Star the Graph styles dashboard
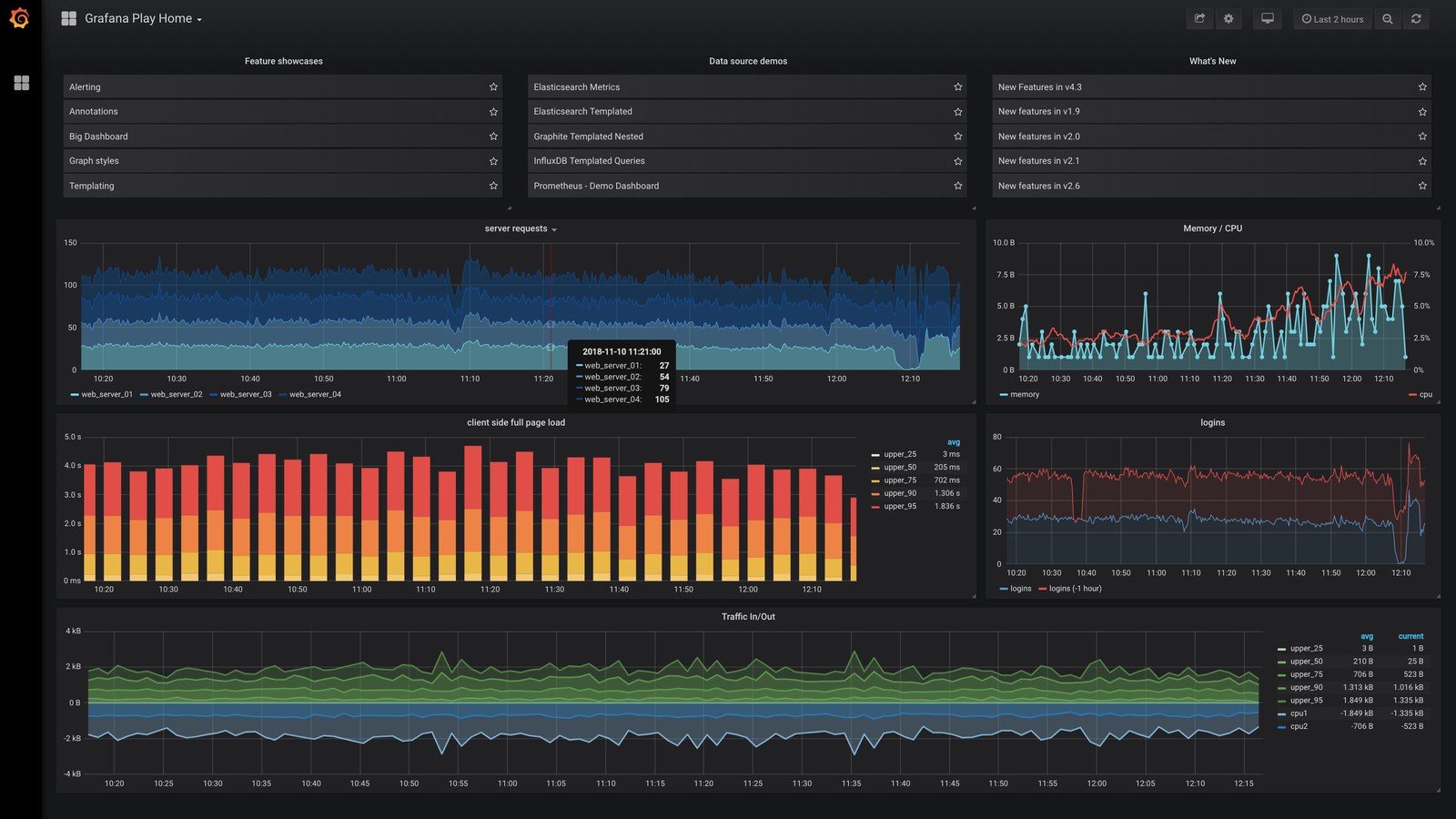Screen dimensions: 1456x819 [493, 161]
